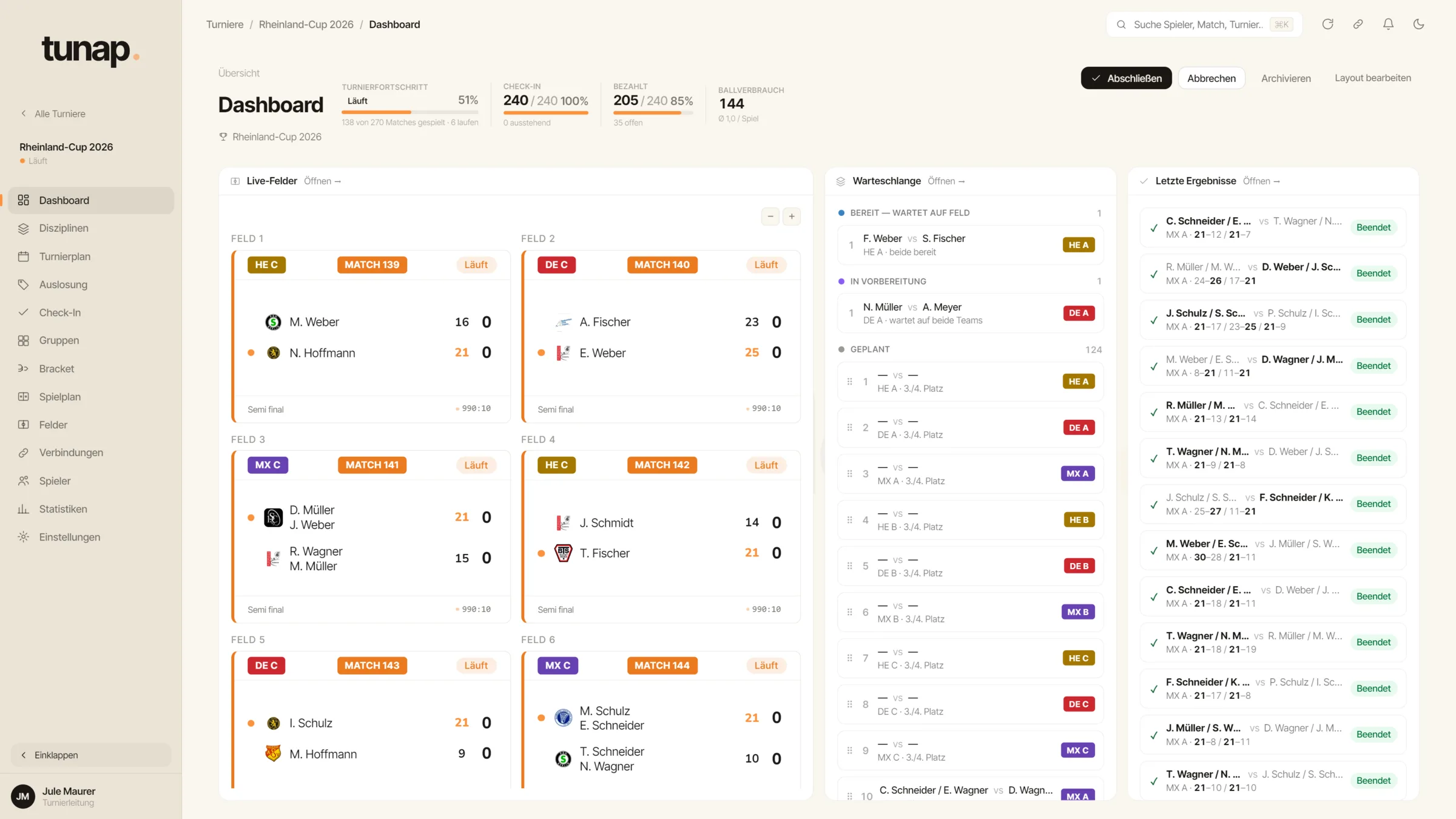Click the Spieler people icon
Viewport: 1456px width, 819px height.
pyautogui.click(x=23, y=481)
